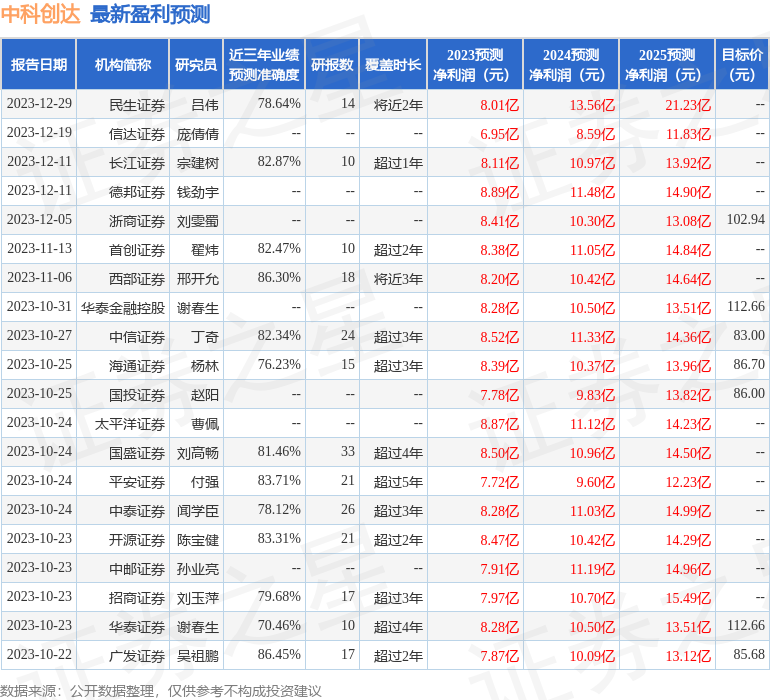
Task: Click the 数据来源 footer note
Action: point(161,691)
